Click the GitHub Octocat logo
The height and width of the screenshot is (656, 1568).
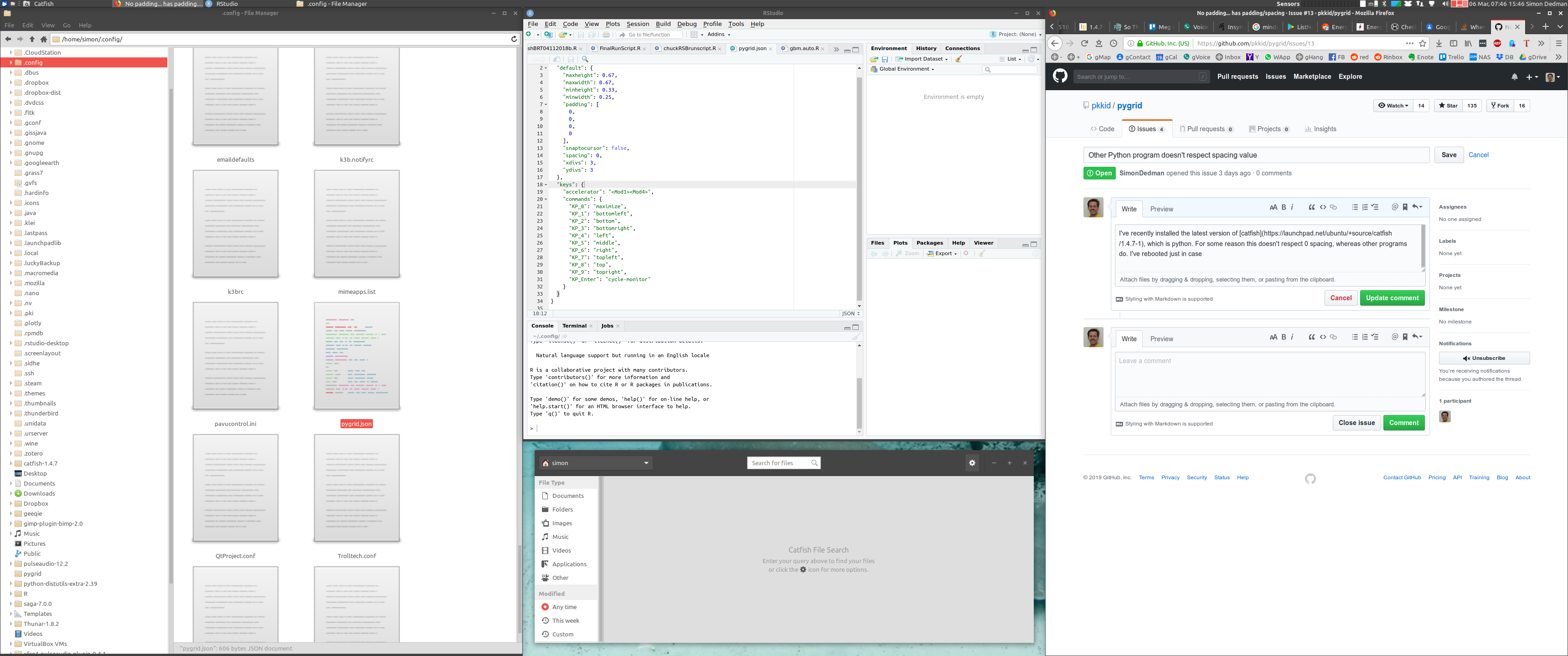(x=1060, y=76)
